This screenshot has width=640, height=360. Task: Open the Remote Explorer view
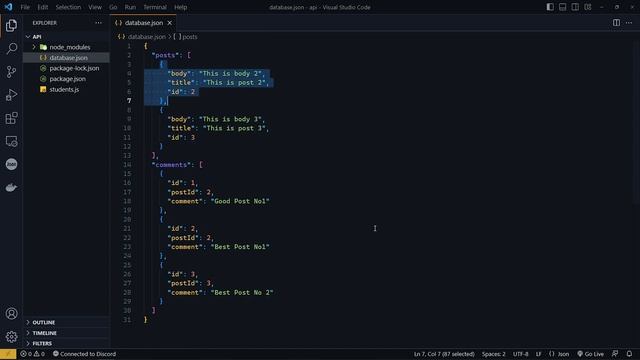tap(11, 142)
